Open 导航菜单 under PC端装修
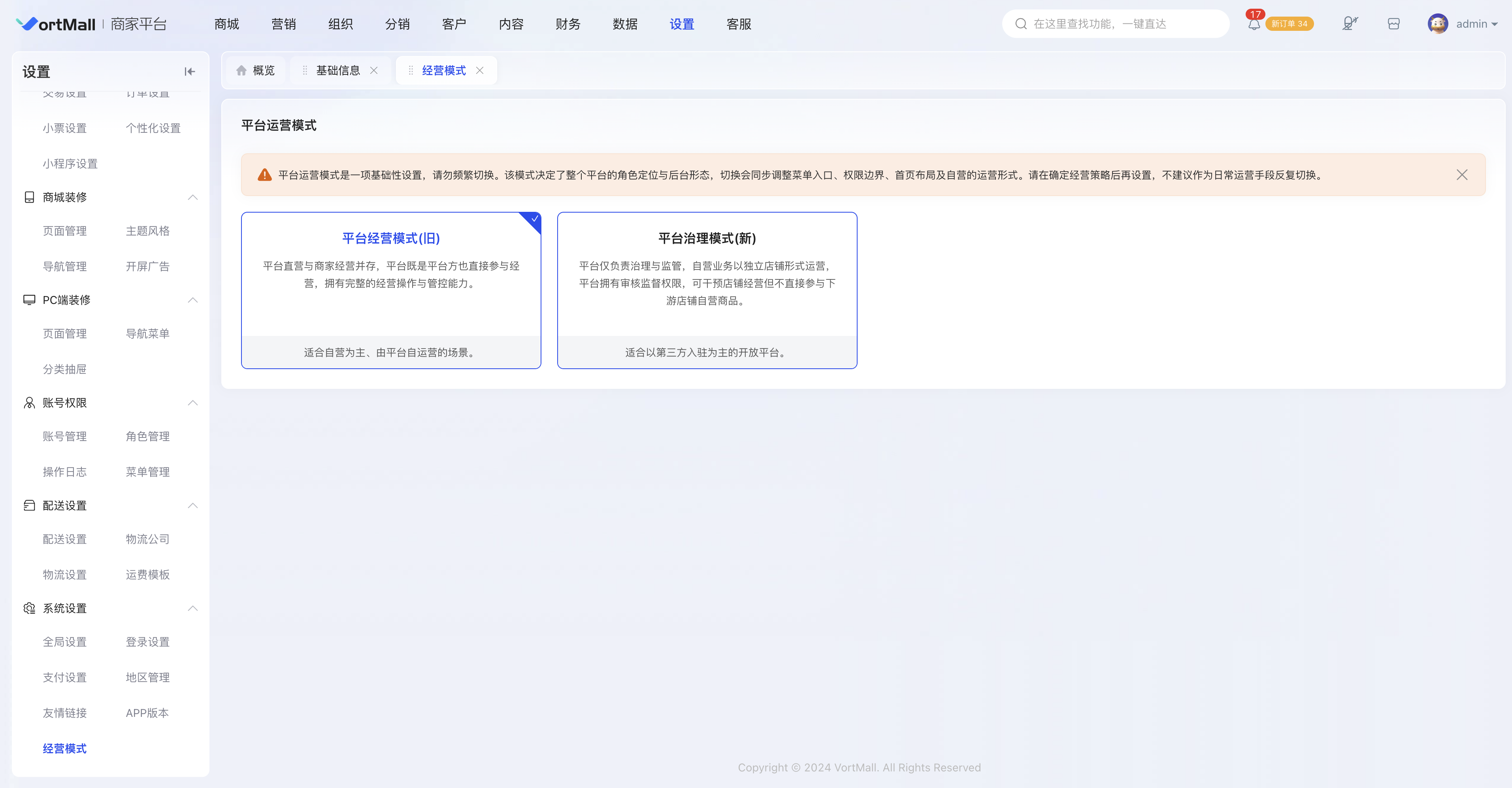Viewport: 1512px width, 788px height. tap(148, 333)
